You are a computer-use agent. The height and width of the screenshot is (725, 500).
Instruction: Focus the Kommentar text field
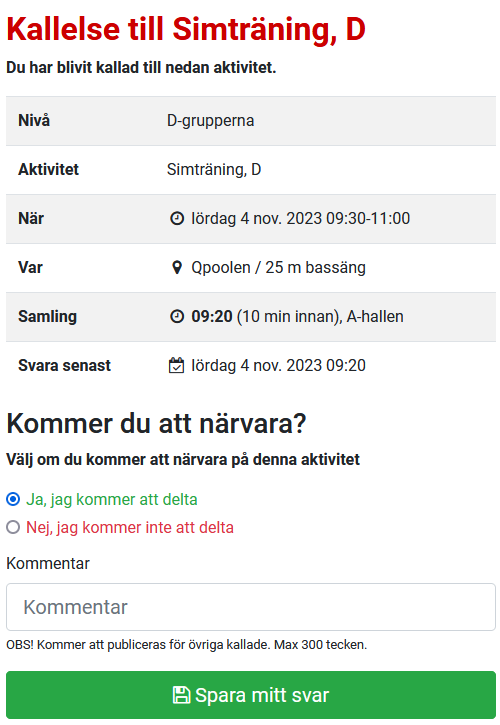pyautogui.click(x=251, y=607)
